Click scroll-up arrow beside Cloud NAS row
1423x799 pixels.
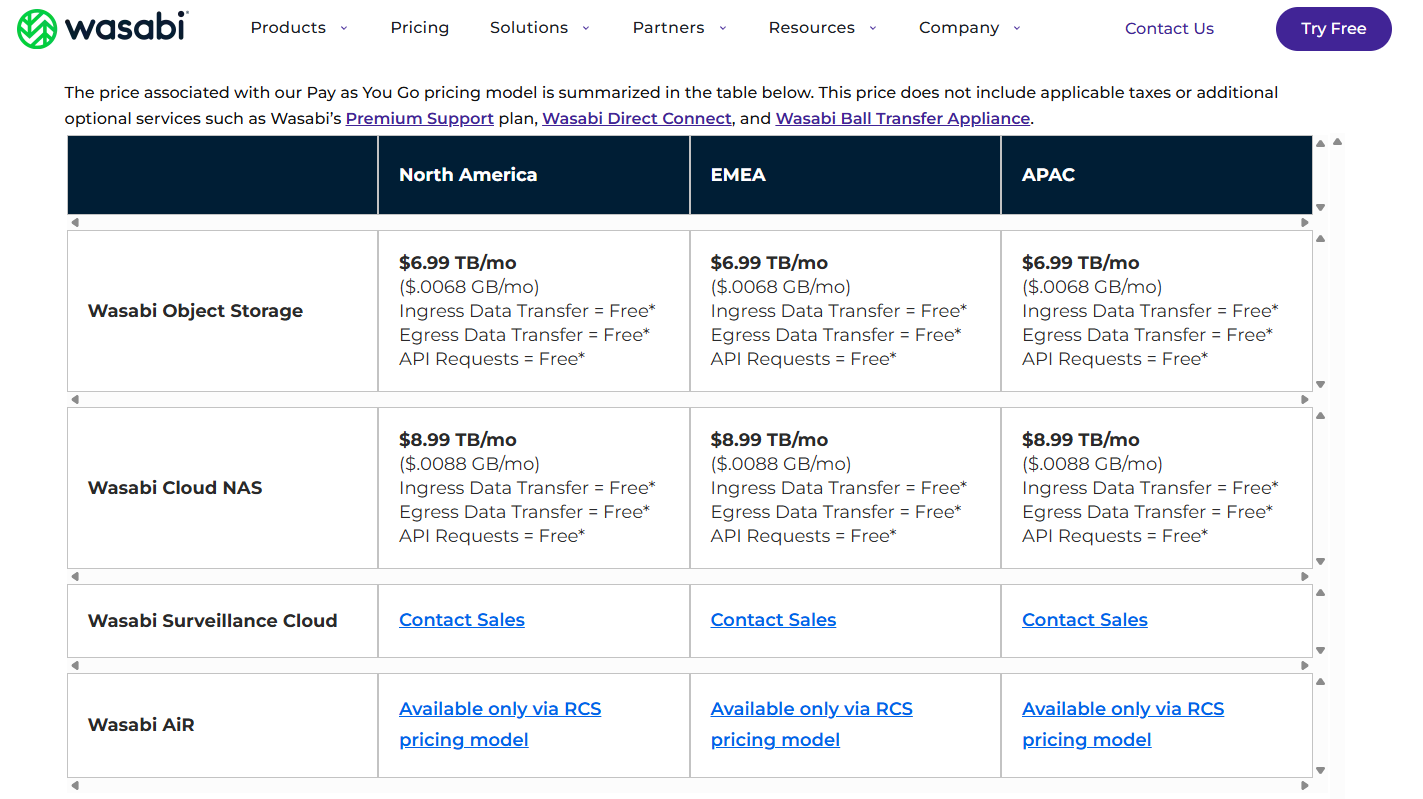pos(1320,416)
